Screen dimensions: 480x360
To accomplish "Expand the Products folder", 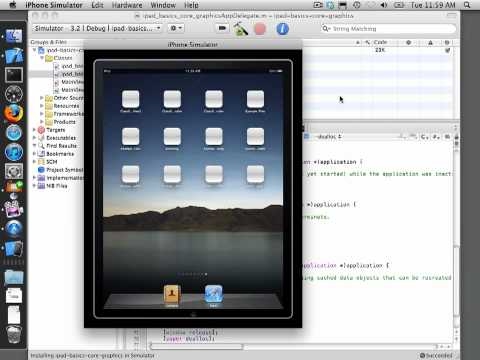I will point(42,122).
